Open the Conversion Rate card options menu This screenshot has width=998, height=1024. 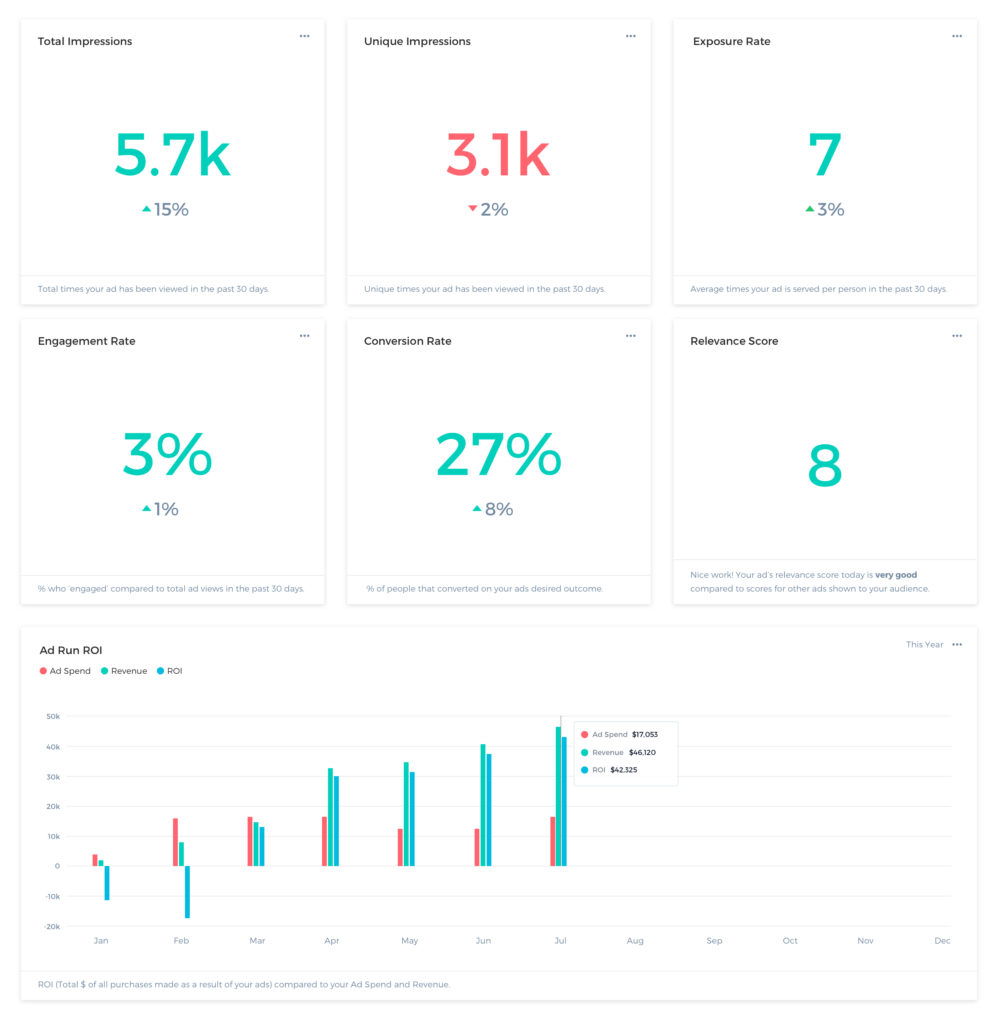coord(631,335)
